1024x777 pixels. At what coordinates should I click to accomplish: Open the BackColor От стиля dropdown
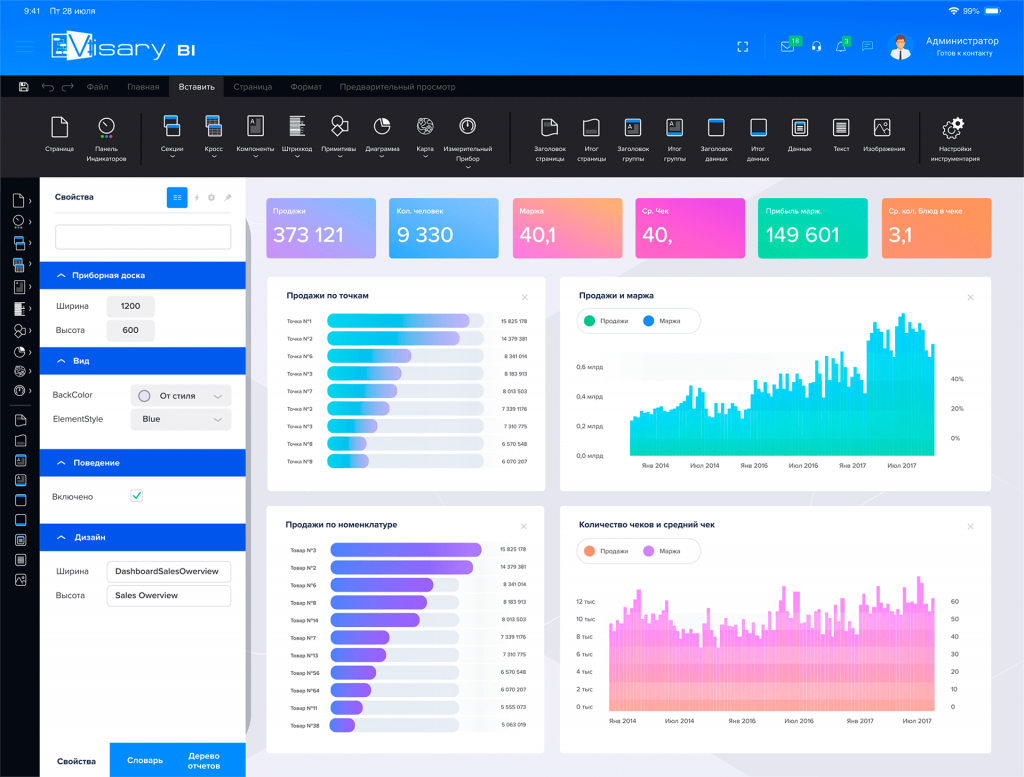coord(181,396)
